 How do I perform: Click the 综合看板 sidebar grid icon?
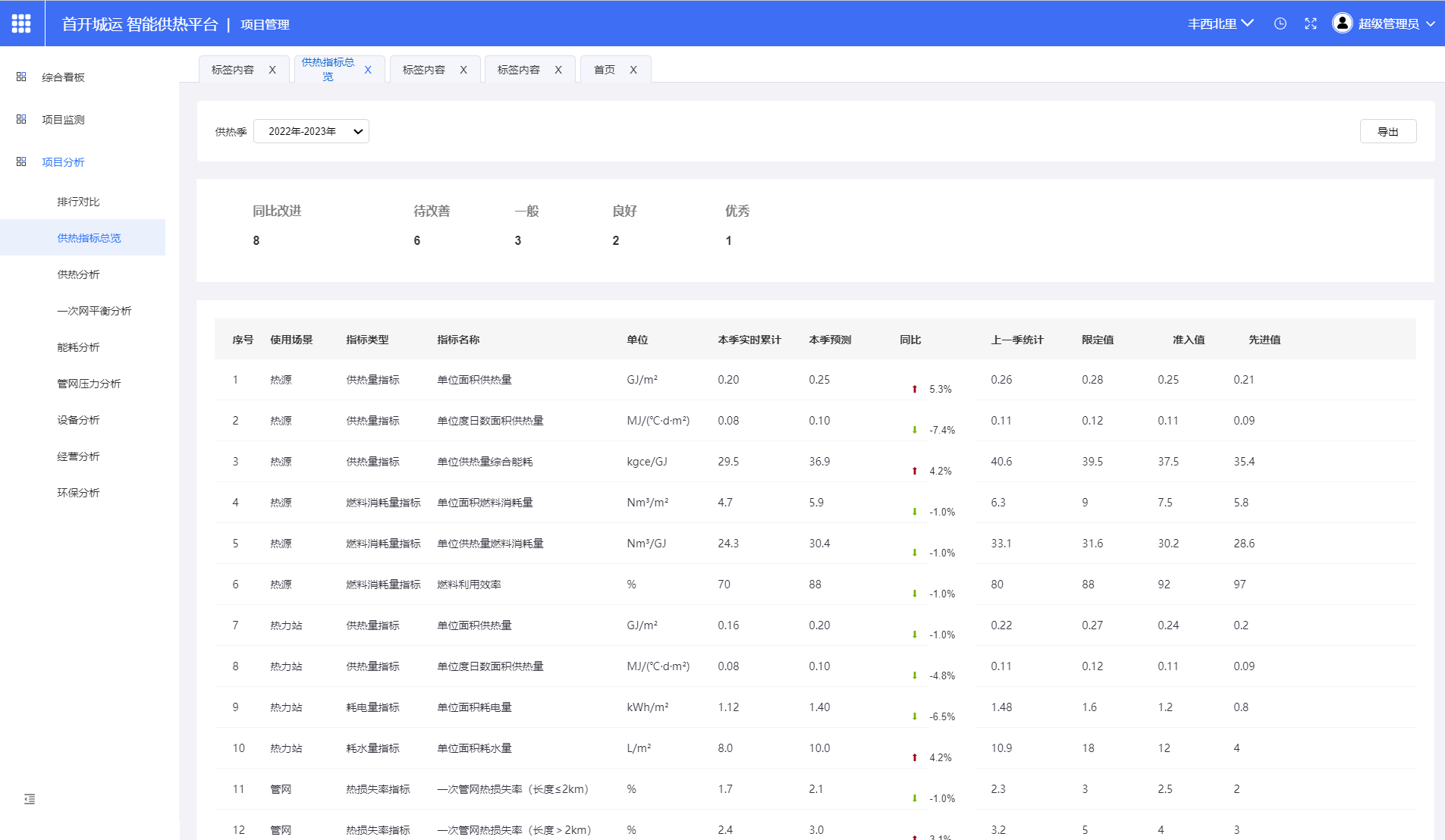tap(21, 77)
